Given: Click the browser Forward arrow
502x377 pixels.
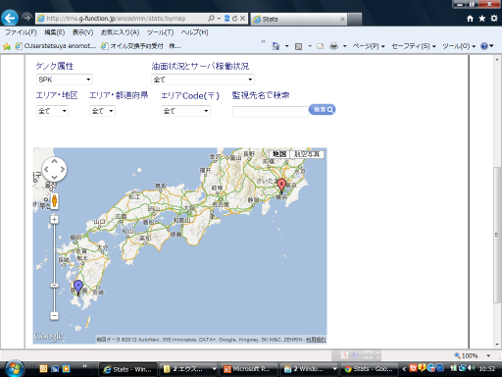Looking at the screenshot, I should (x=27, y=17).
